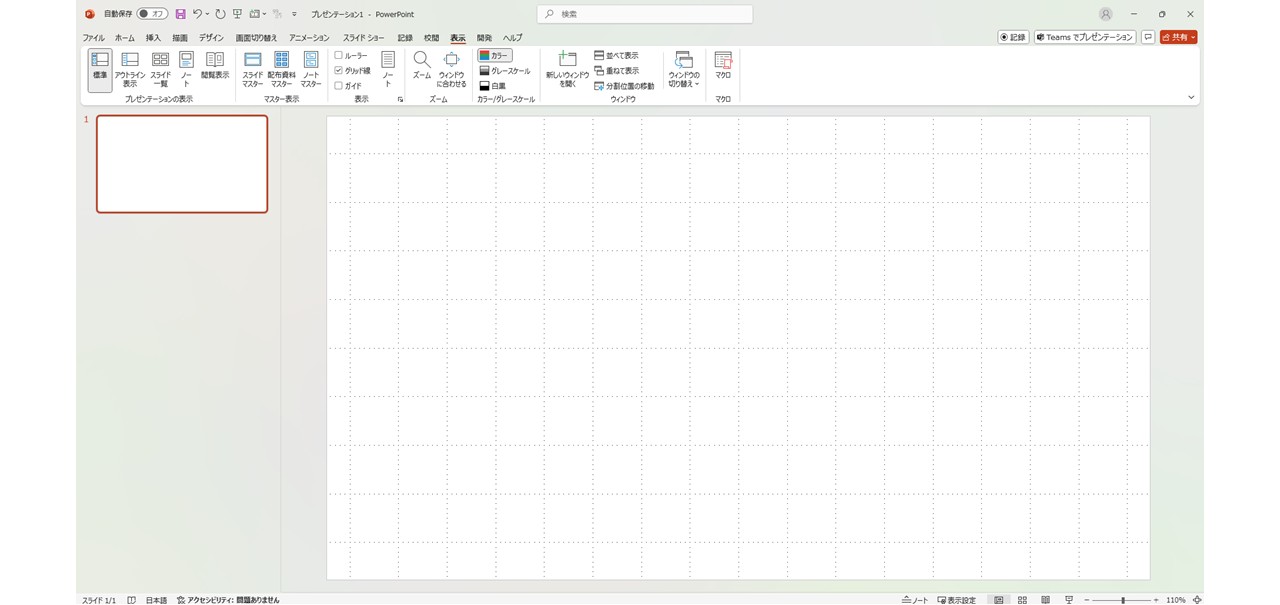Click the 110% zoom level
This screenshot has height=605, width=1280.
click(x=1176, y=600)
